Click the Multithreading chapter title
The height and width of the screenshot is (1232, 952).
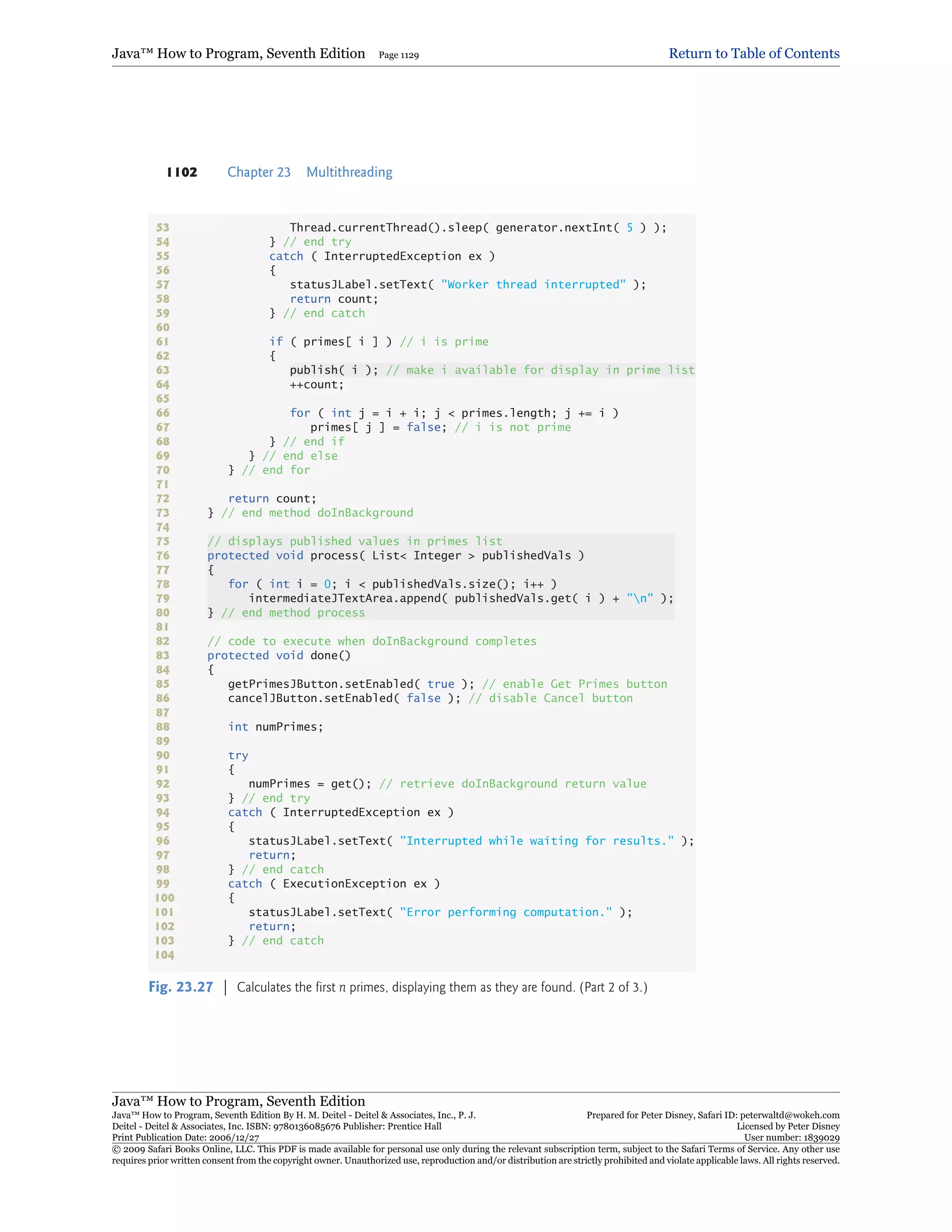tap(349, 172)
